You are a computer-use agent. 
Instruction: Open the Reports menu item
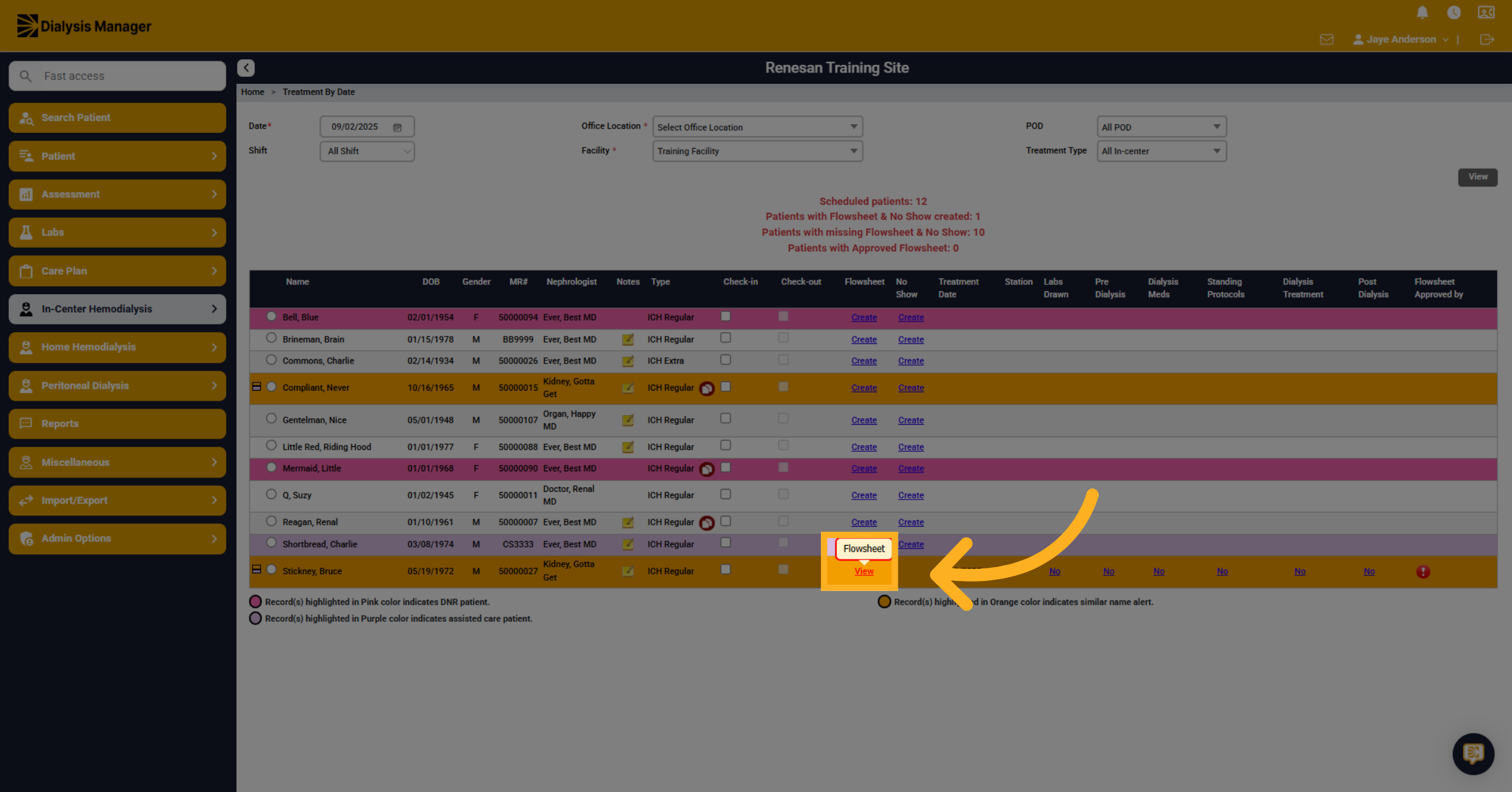117,423
